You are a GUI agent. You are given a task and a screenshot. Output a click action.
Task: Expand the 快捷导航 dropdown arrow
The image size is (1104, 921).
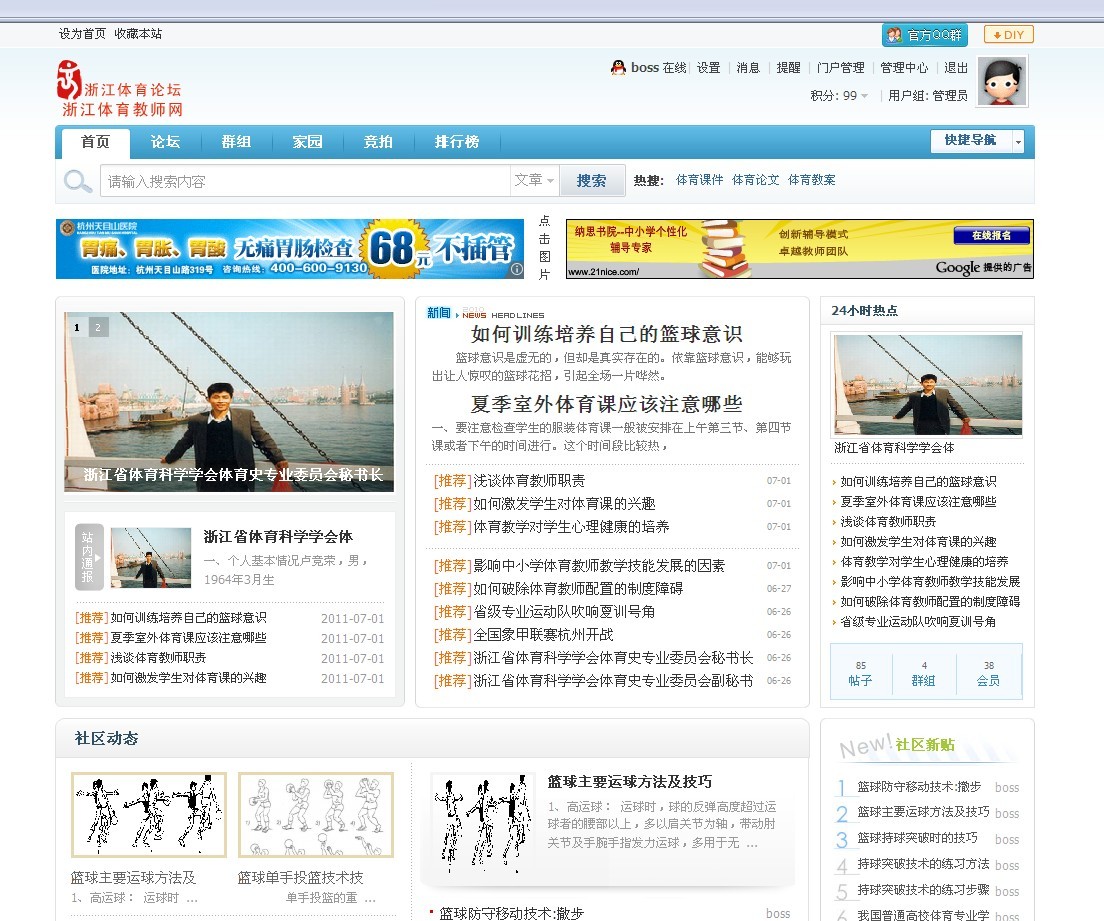coord(1018,142)
